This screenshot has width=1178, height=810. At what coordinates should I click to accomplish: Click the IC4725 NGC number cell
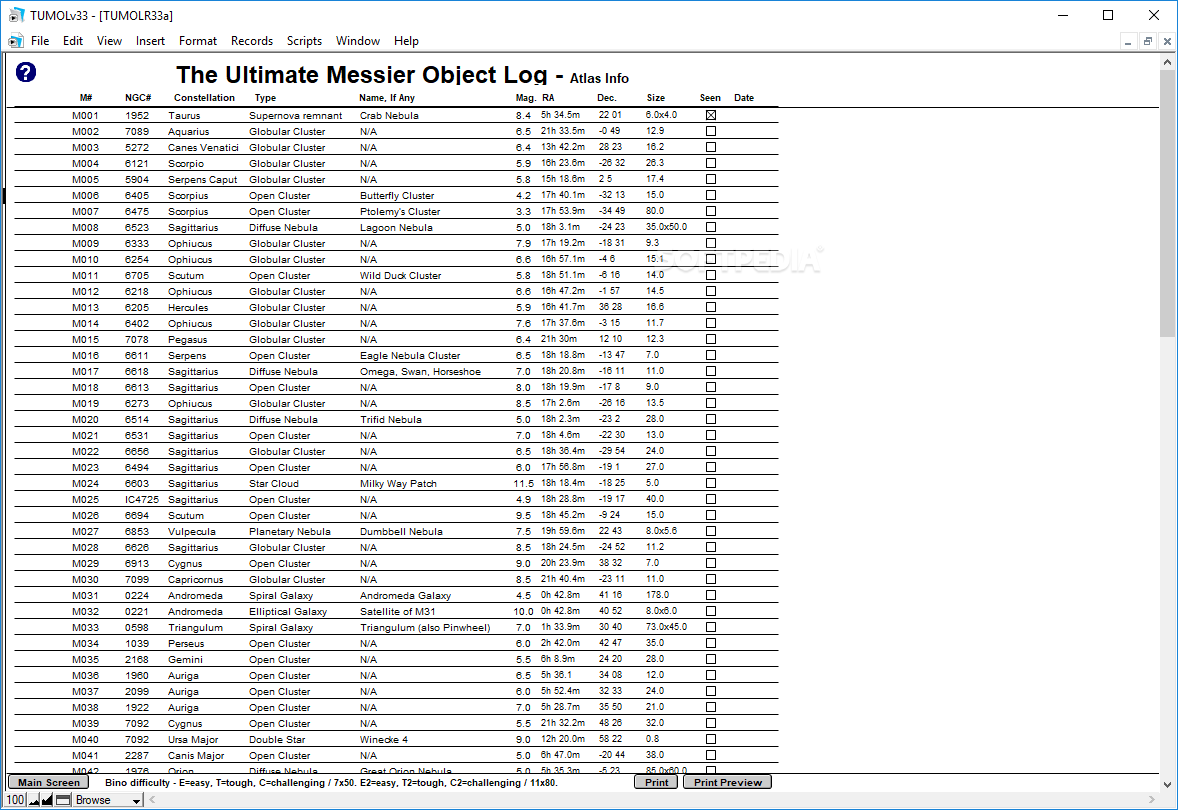point(142,499)
